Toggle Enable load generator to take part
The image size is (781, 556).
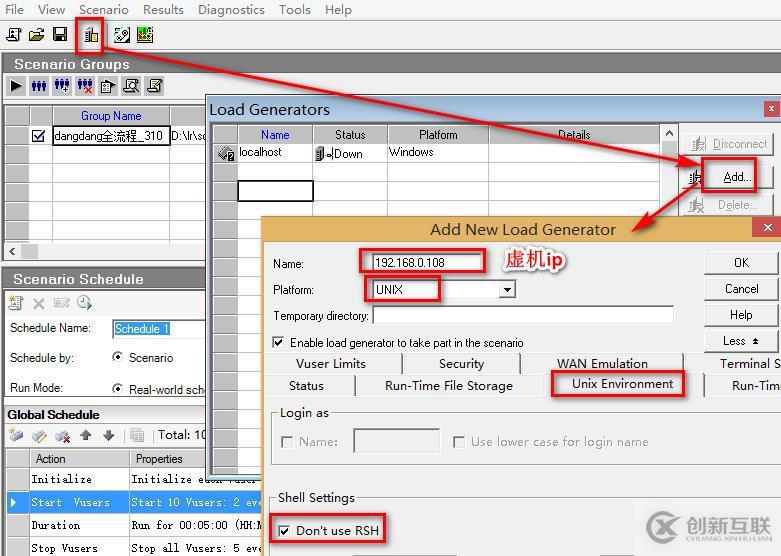(x=278, y=343)
